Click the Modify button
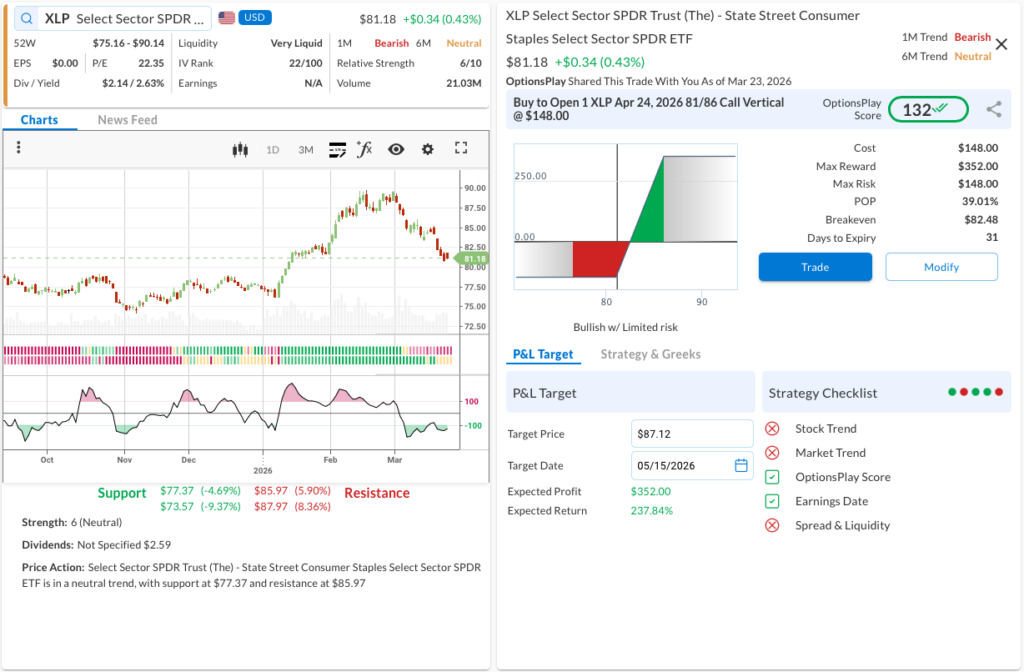Viewport: 1024px width, 672px height. click(x=941, y=267)
